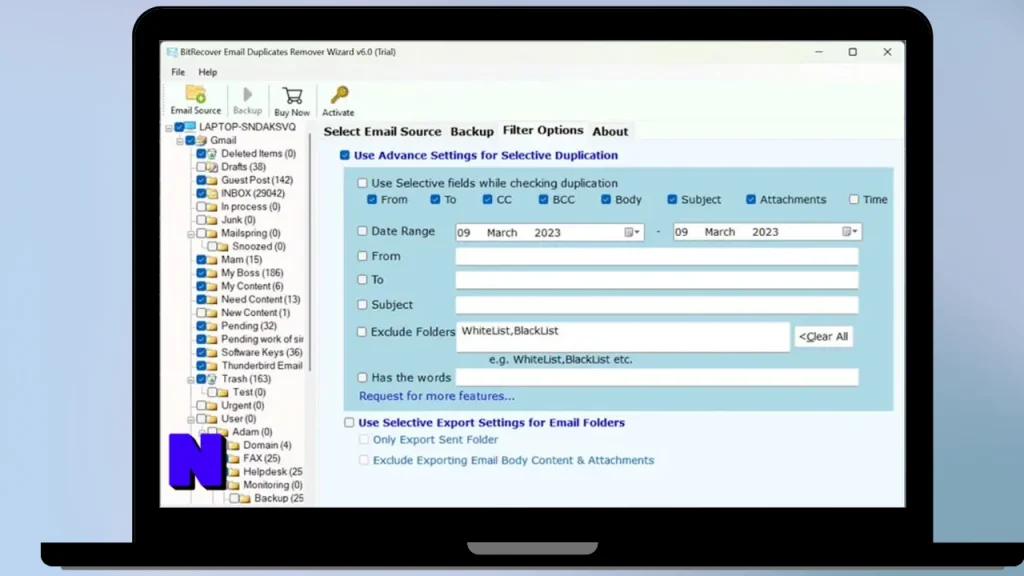This screenshot has width=1024, height=576.
Task: Click the Deleted Items folder icon
Action: [x=212, y=153]
